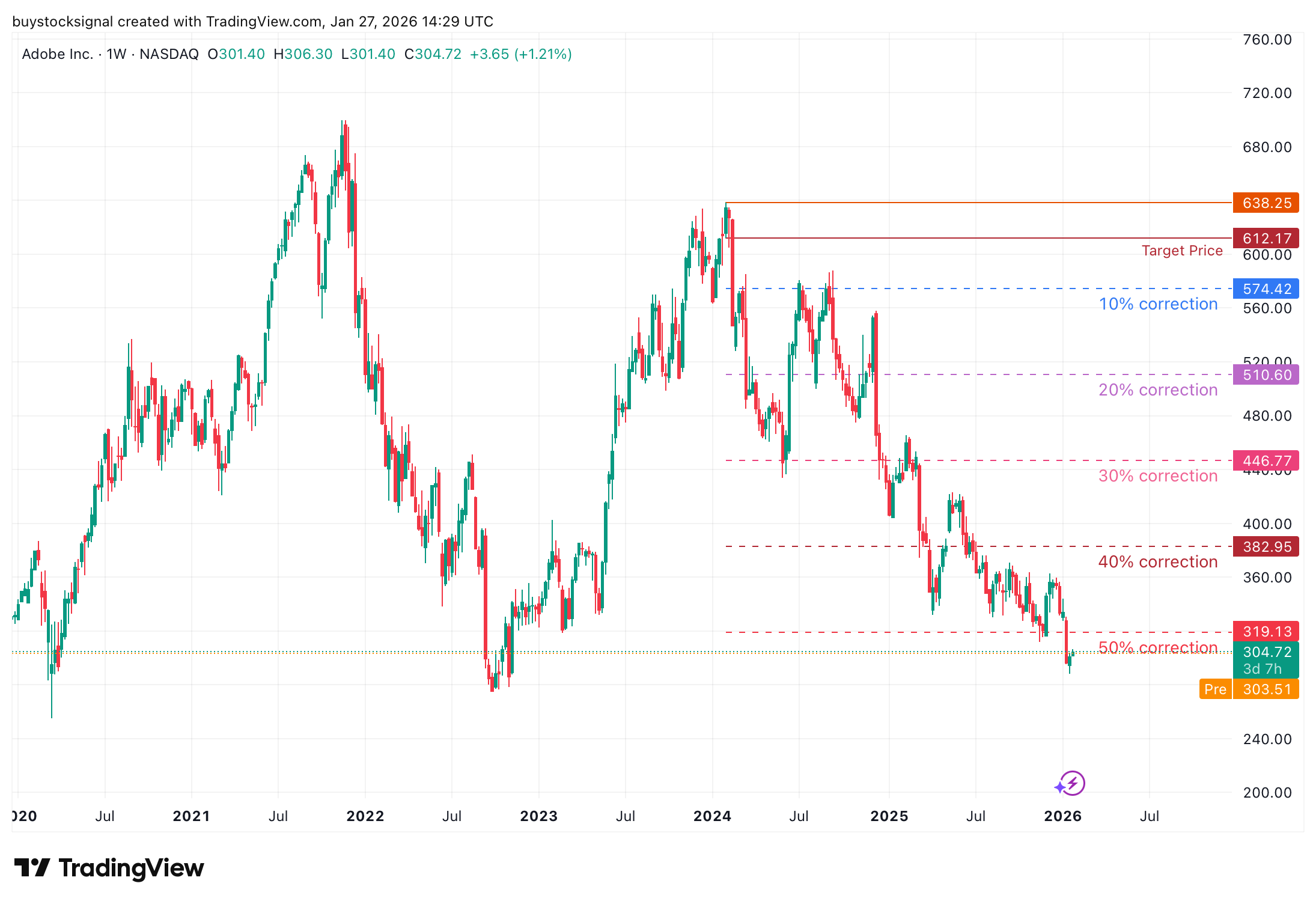Image resolution: width=1316 pixels, height=904 pixels.
Task: Select the pink 446.77 price tag
Action: click(x=1266, y=460)
